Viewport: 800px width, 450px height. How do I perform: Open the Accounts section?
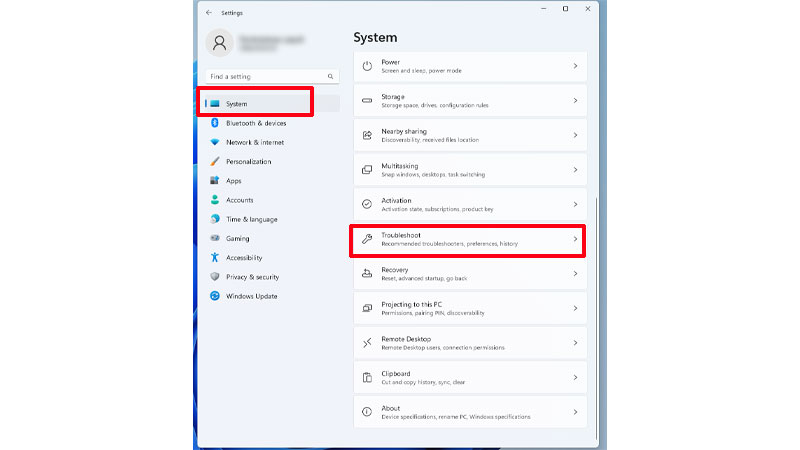[272, 200]
